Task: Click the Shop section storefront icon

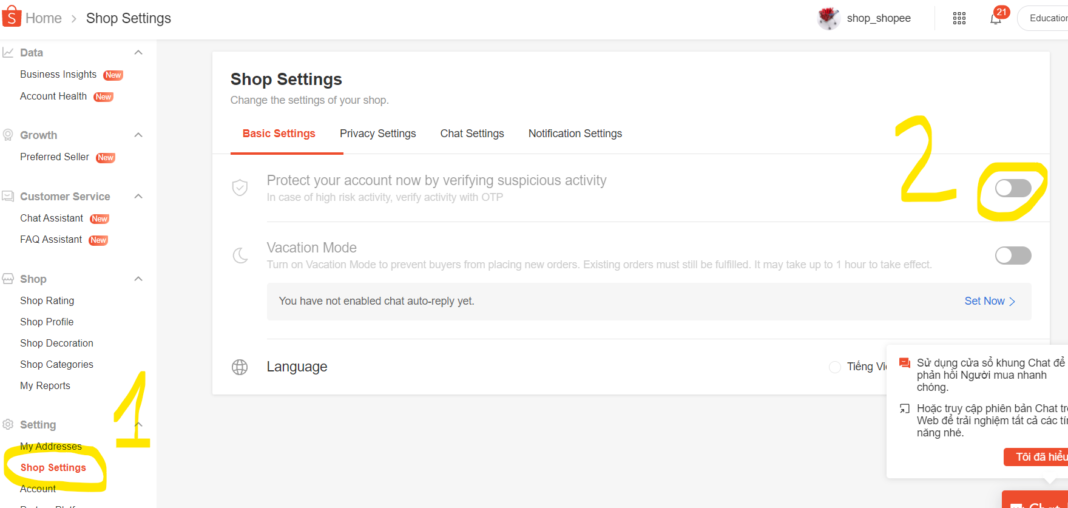Action: (8, 279)
